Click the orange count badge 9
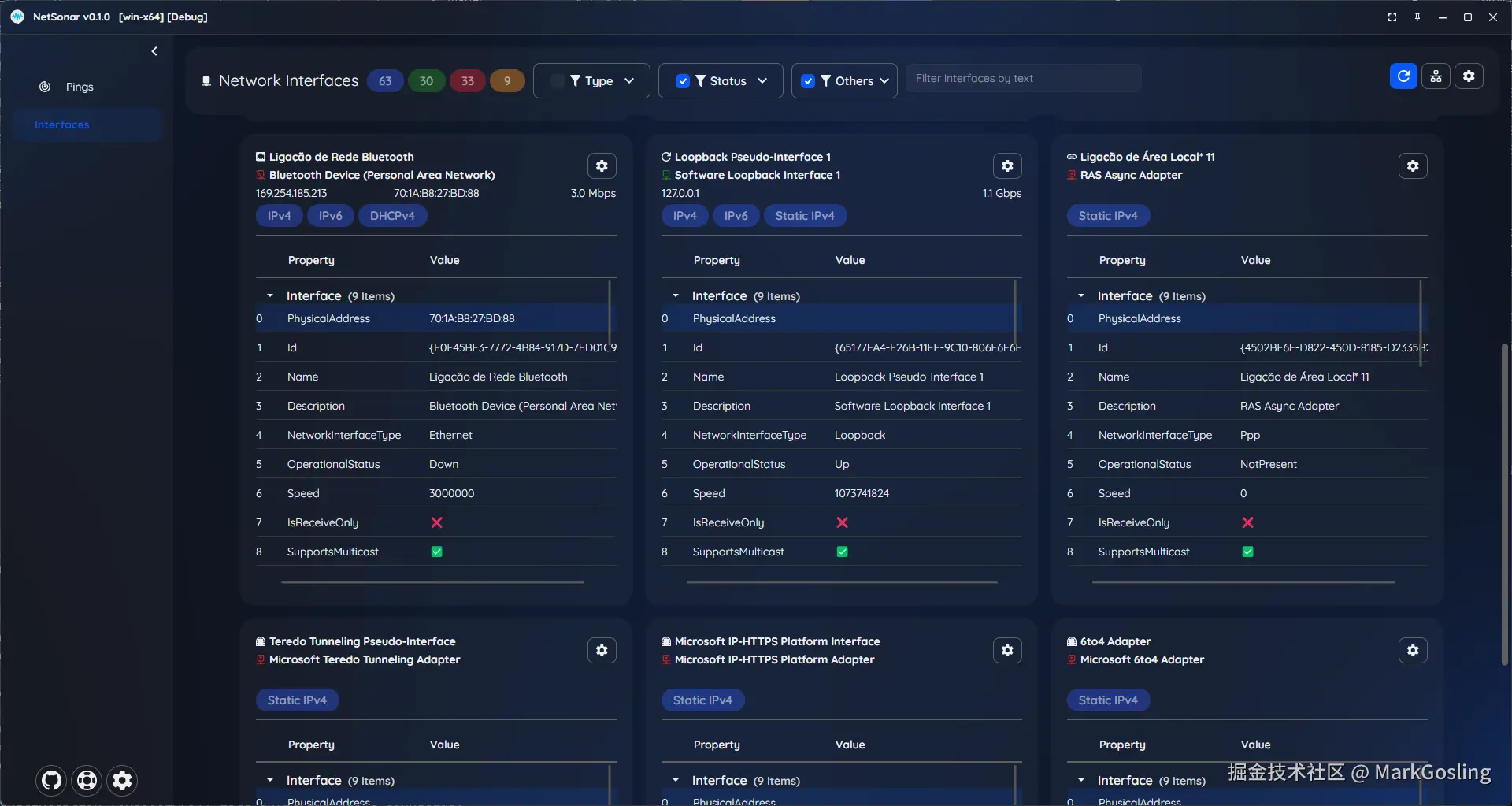This screenshot has height=806, width=1512. (x=507, y=81)
